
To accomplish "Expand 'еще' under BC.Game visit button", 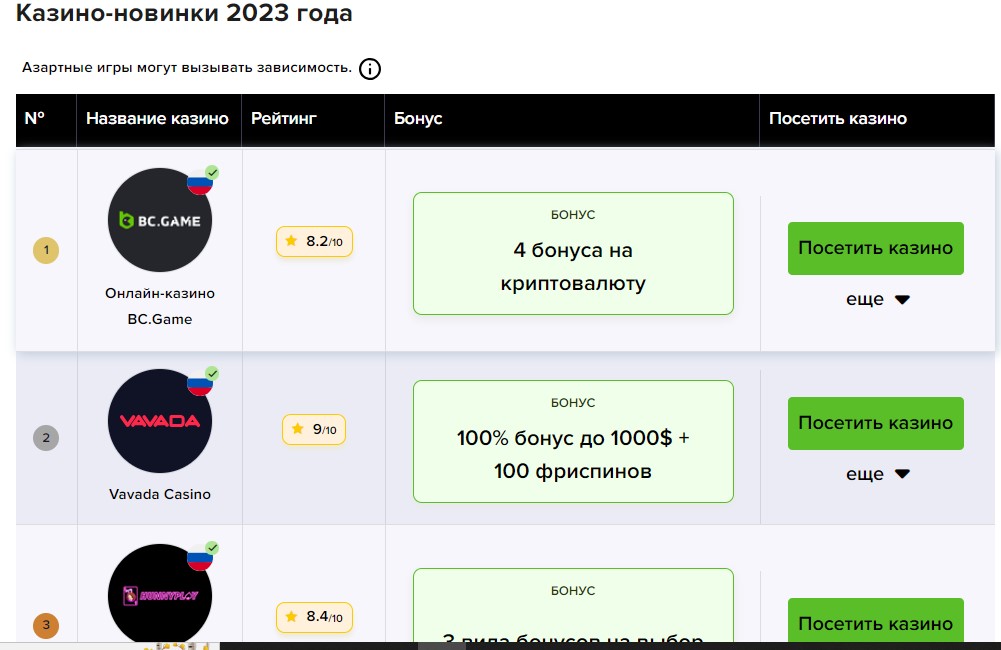I will point(877,299).
